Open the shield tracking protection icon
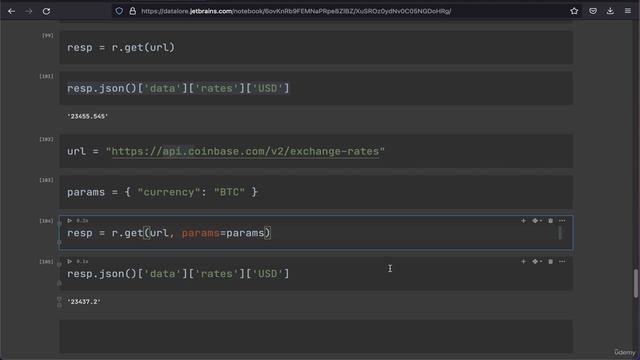 (x=119, y=11)
